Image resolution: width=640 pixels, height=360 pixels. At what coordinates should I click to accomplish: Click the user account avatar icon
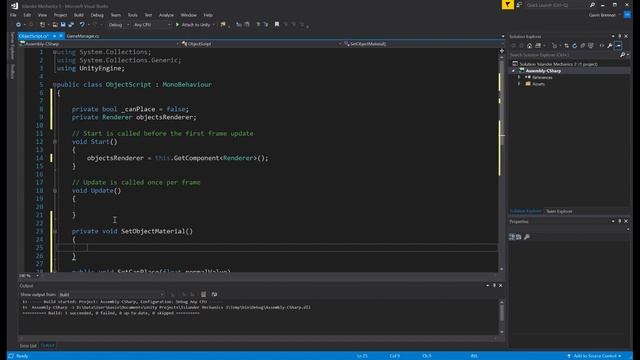(x=627, y=15)
